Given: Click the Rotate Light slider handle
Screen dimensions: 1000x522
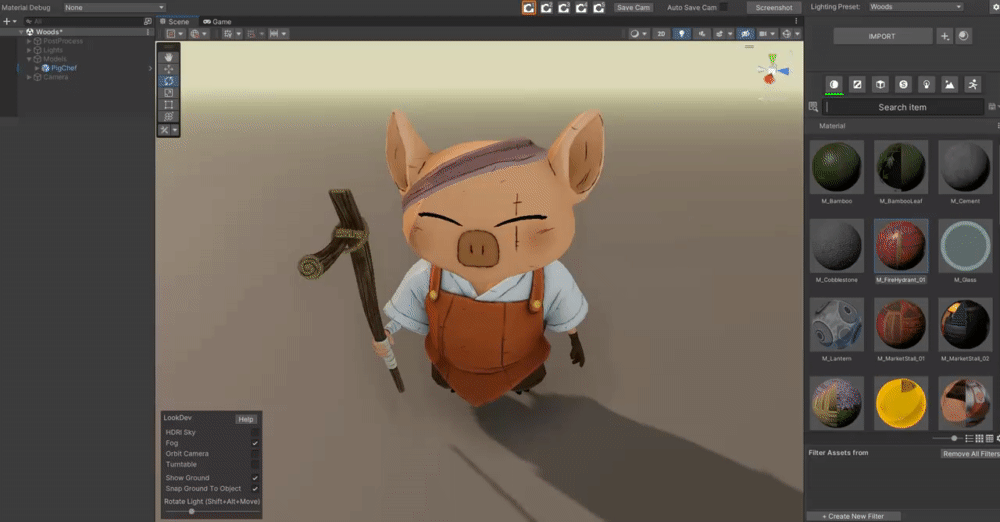Looking at the screenshot, I should (191, 511).
